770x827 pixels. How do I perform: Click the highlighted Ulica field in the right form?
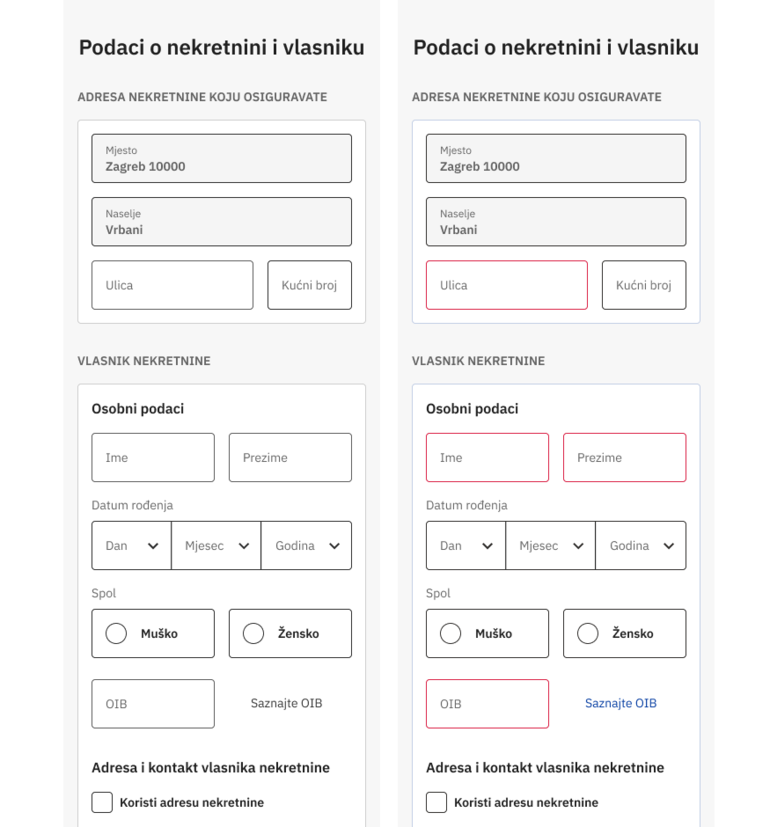point(505,285)
